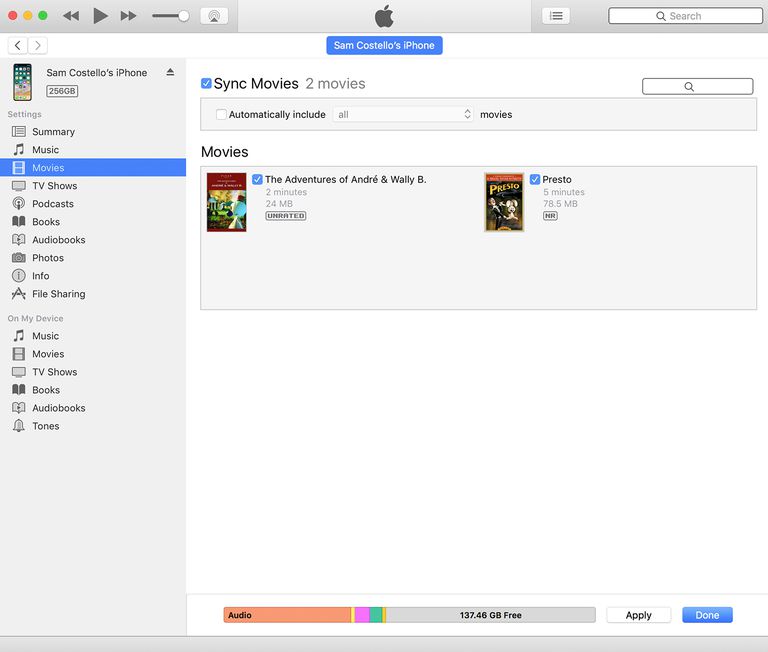Image resolution: width=768 pixels, height=652 pixels.
Task: Open the Photos sync settings
Action: [93, 258]
